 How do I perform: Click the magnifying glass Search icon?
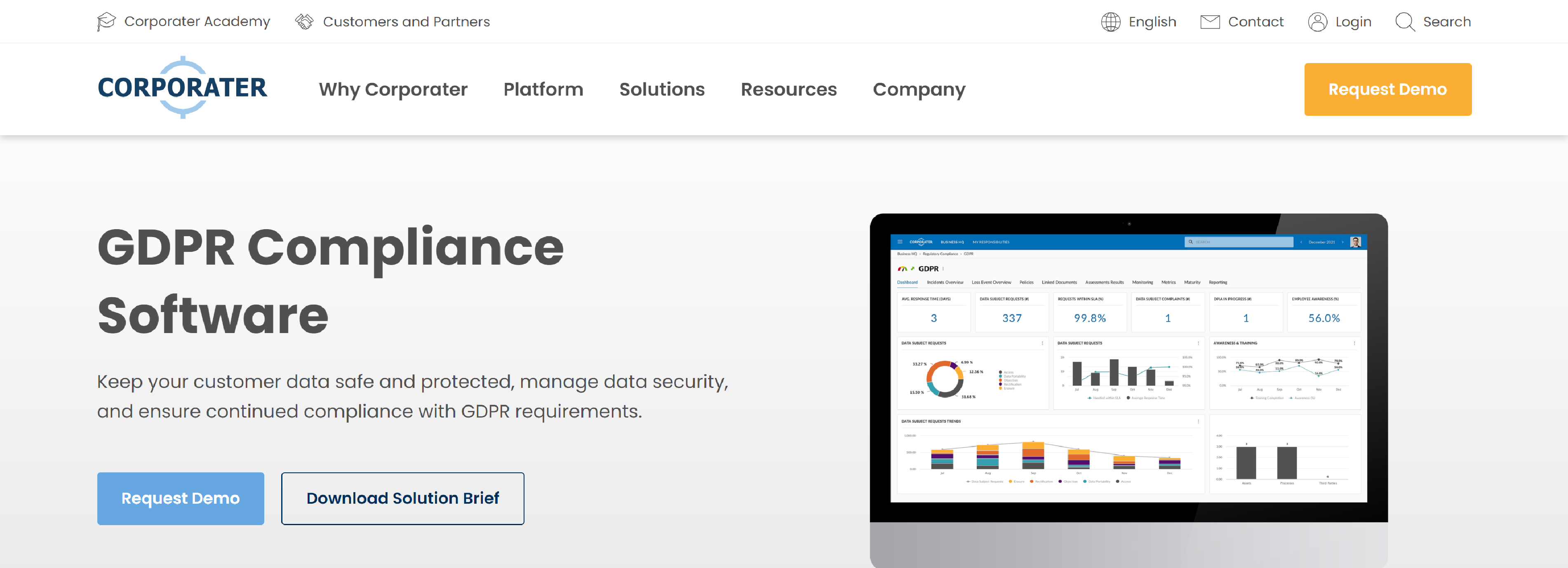[x=1405, y=22]
